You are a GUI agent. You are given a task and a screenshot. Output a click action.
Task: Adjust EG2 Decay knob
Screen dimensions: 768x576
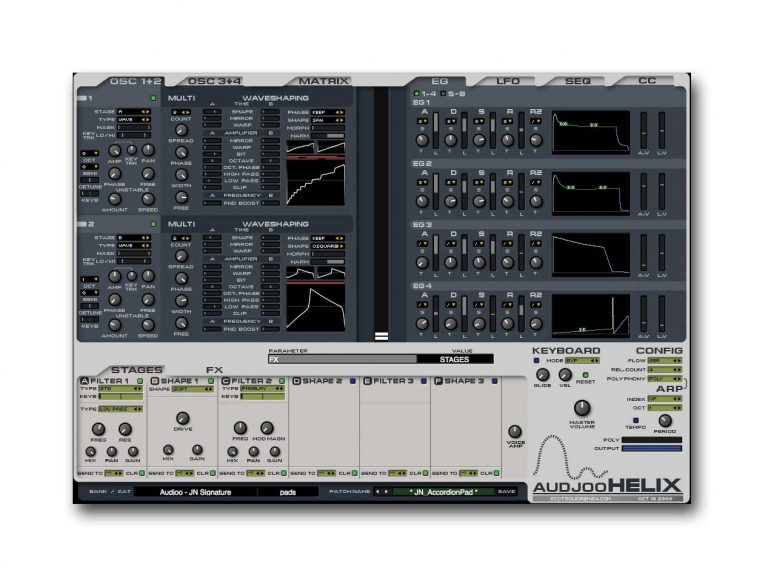coord(450,201)
